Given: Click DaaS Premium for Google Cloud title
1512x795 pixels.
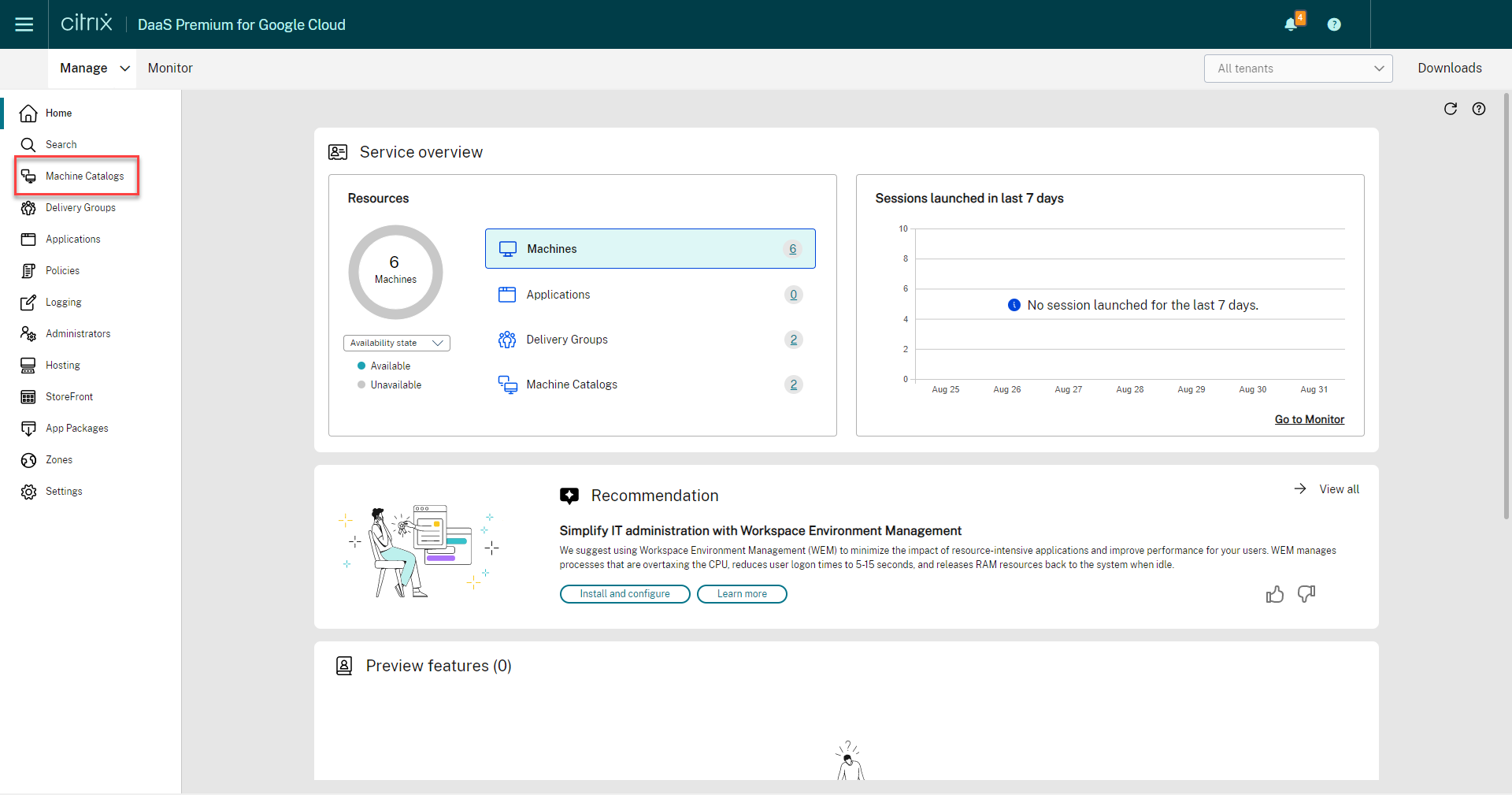Looking at the screenshot, I should [x=242, y=24].
